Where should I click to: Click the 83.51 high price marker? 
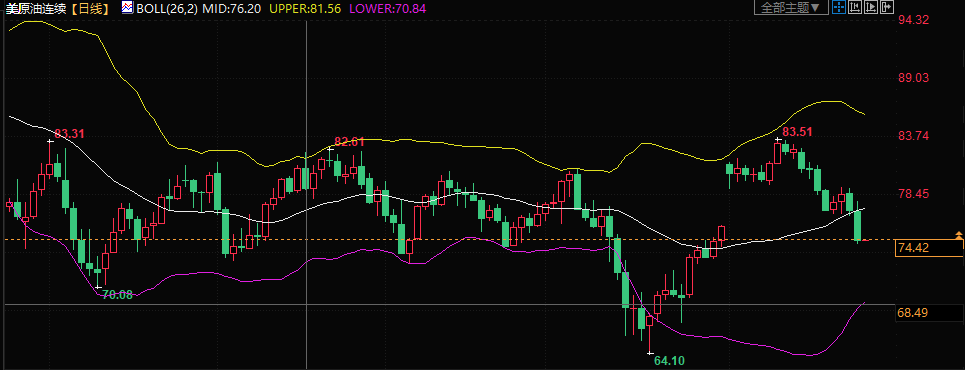pos(797,131)
